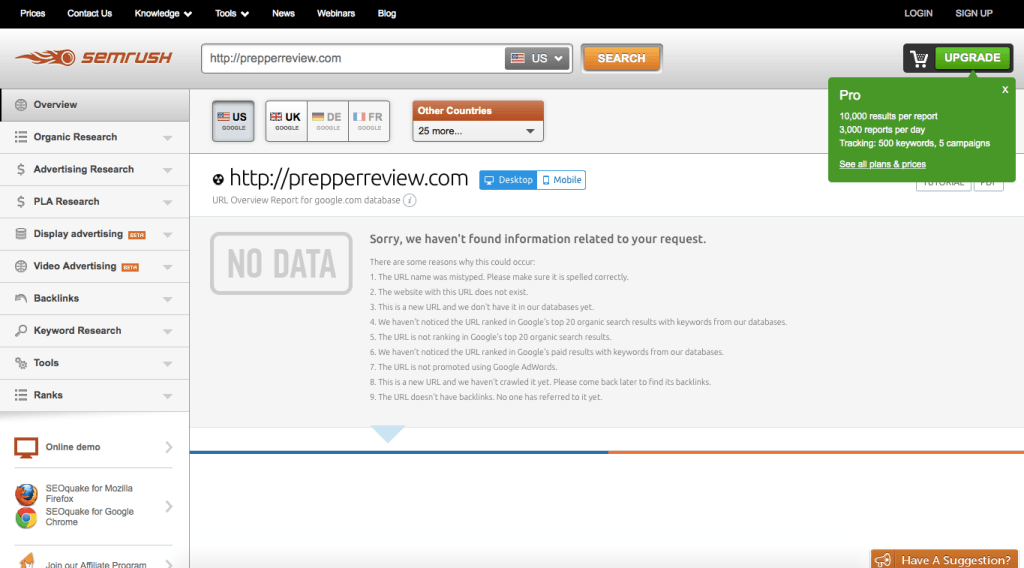Expand the Backlinks section arrow

pyautogui.click(x=168, y=299)
